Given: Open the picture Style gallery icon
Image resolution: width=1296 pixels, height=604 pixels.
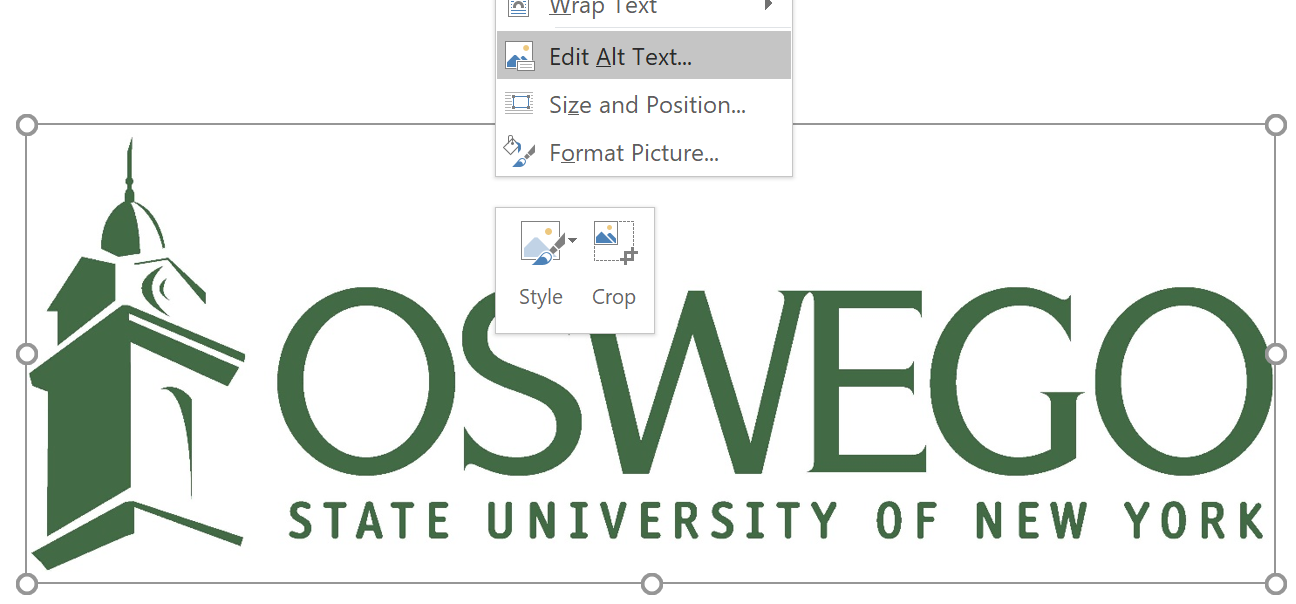Looking at the screenshot, I should pyautogui.click(x=541, y=243).
